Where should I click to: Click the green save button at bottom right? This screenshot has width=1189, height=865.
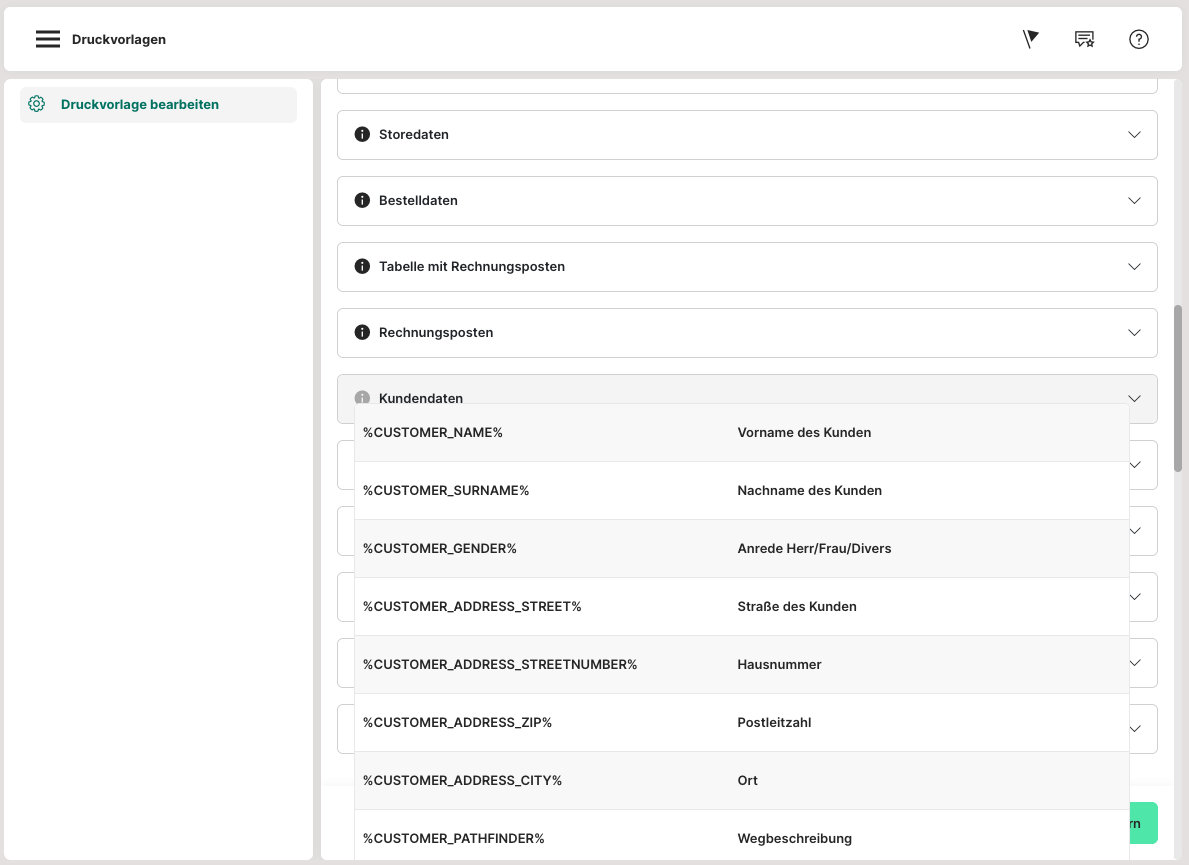[1144, 823]
